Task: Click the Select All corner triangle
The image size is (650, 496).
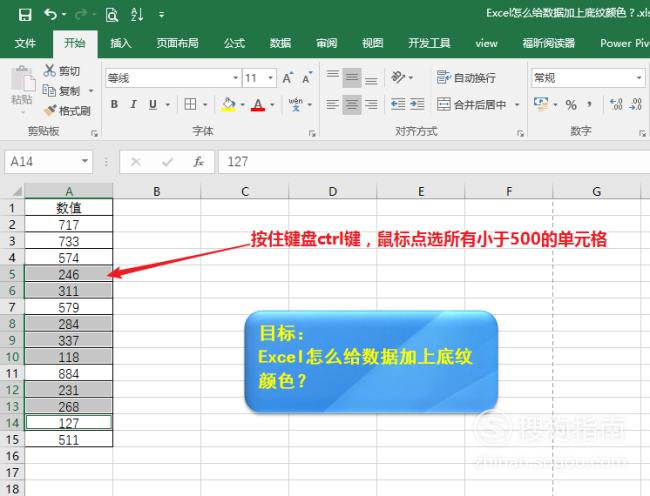Action: point(16,191)
